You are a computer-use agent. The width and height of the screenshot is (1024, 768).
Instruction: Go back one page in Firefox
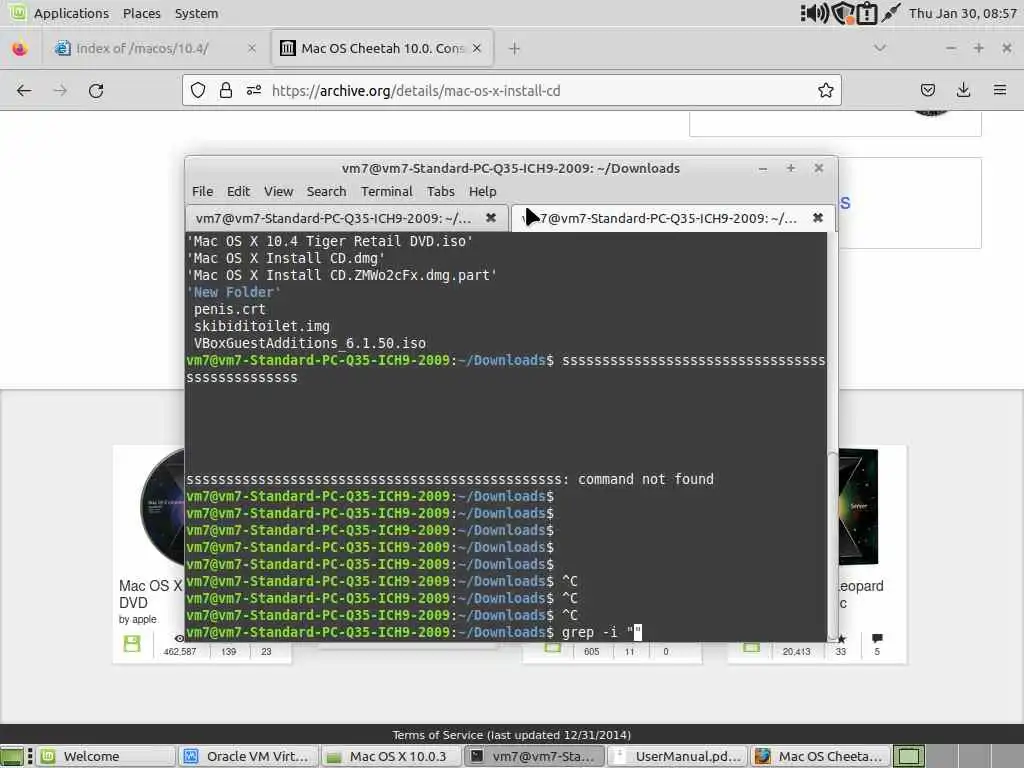[x=24, y=91]
